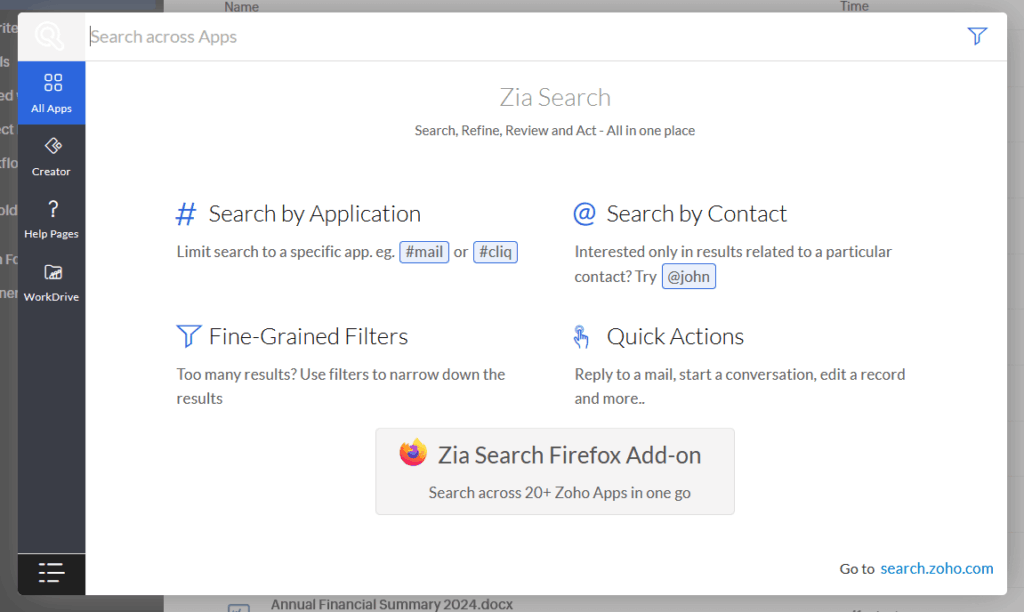Click the @john example tag
This screenshot has height=612, width=1024.
(688, 276)
